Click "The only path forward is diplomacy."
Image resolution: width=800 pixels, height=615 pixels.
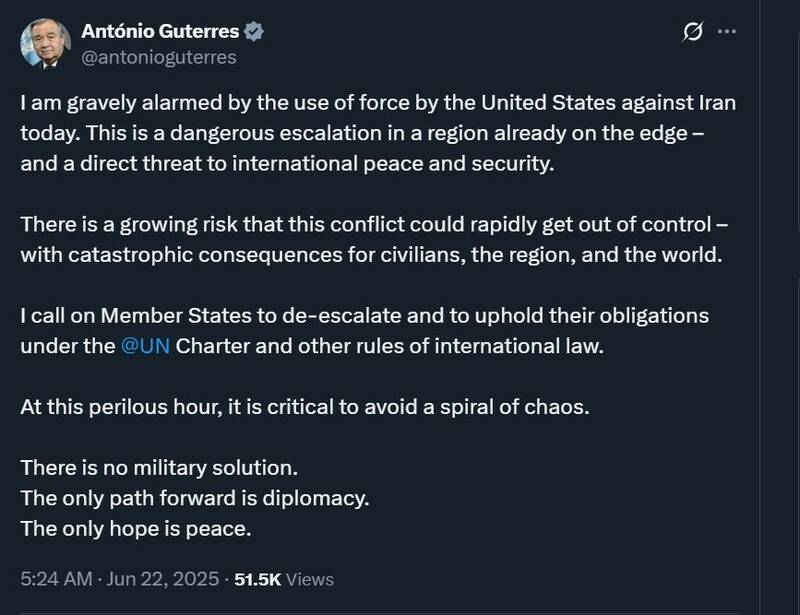tap(187, 497)
